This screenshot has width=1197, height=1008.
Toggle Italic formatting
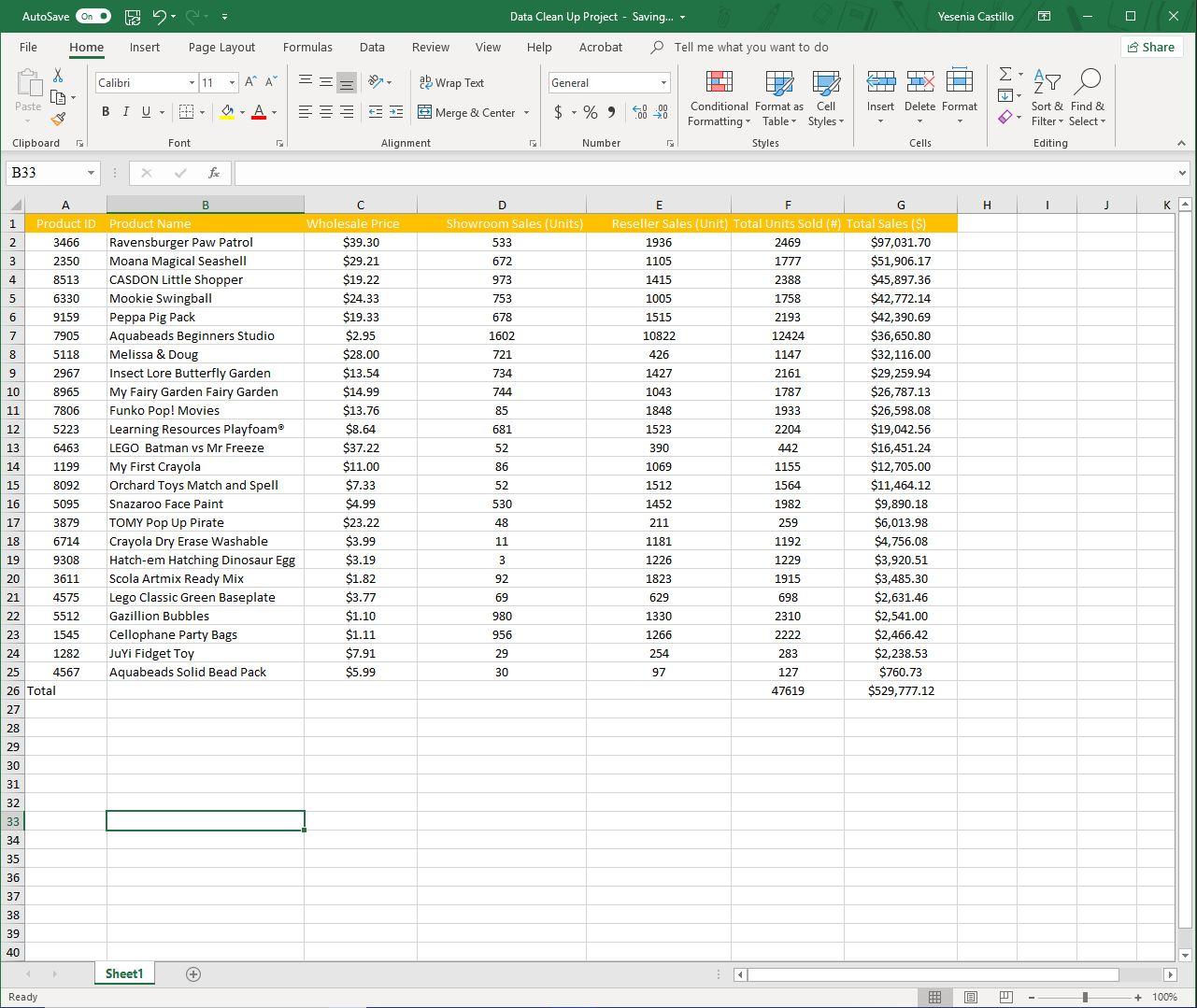125,112
